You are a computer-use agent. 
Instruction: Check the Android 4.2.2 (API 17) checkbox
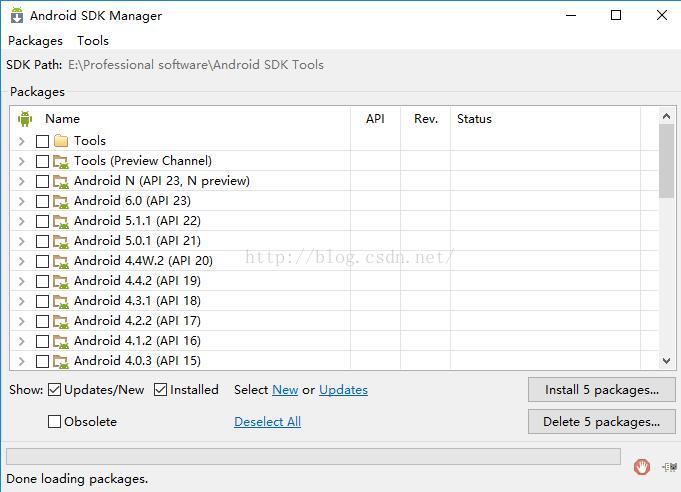tap(42, 321)
